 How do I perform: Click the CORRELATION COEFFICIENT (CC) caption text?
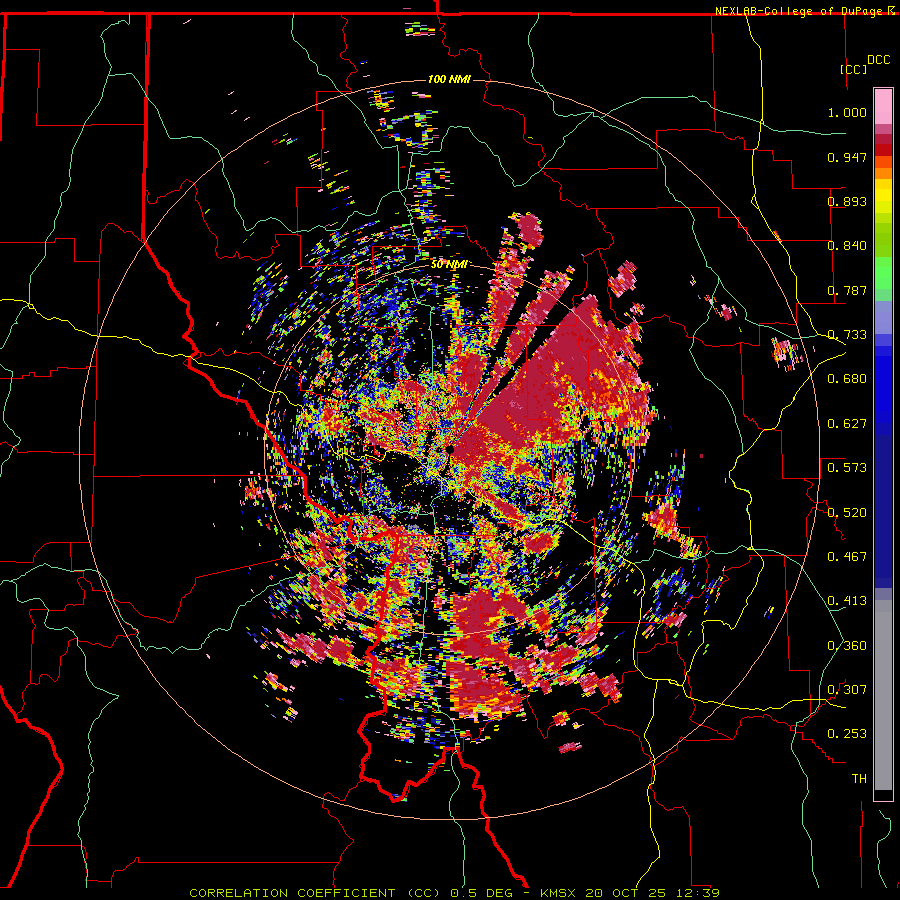[x=315, y=893]
